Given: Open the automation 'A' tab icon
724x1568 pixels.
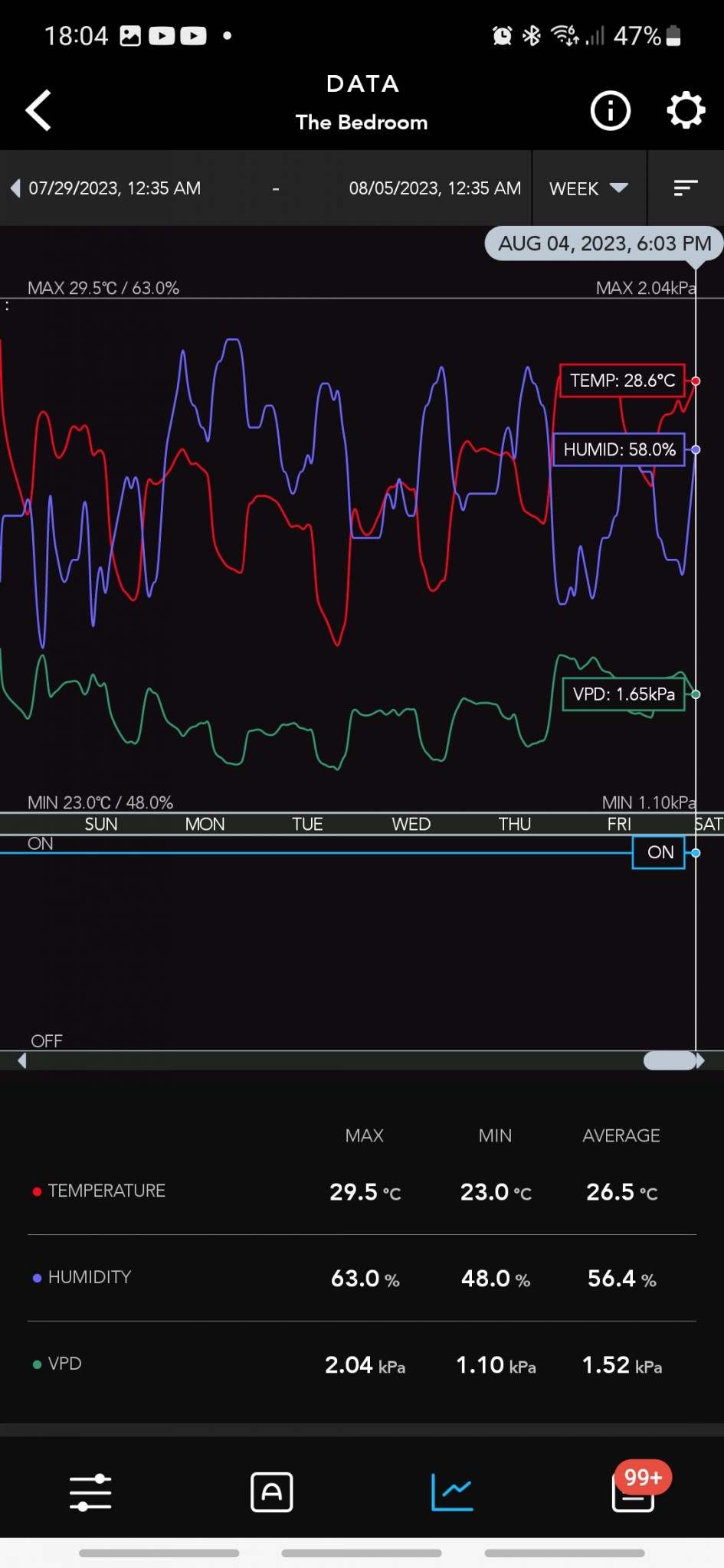Looking at the screenshot, I should (x=271, y=1492).
